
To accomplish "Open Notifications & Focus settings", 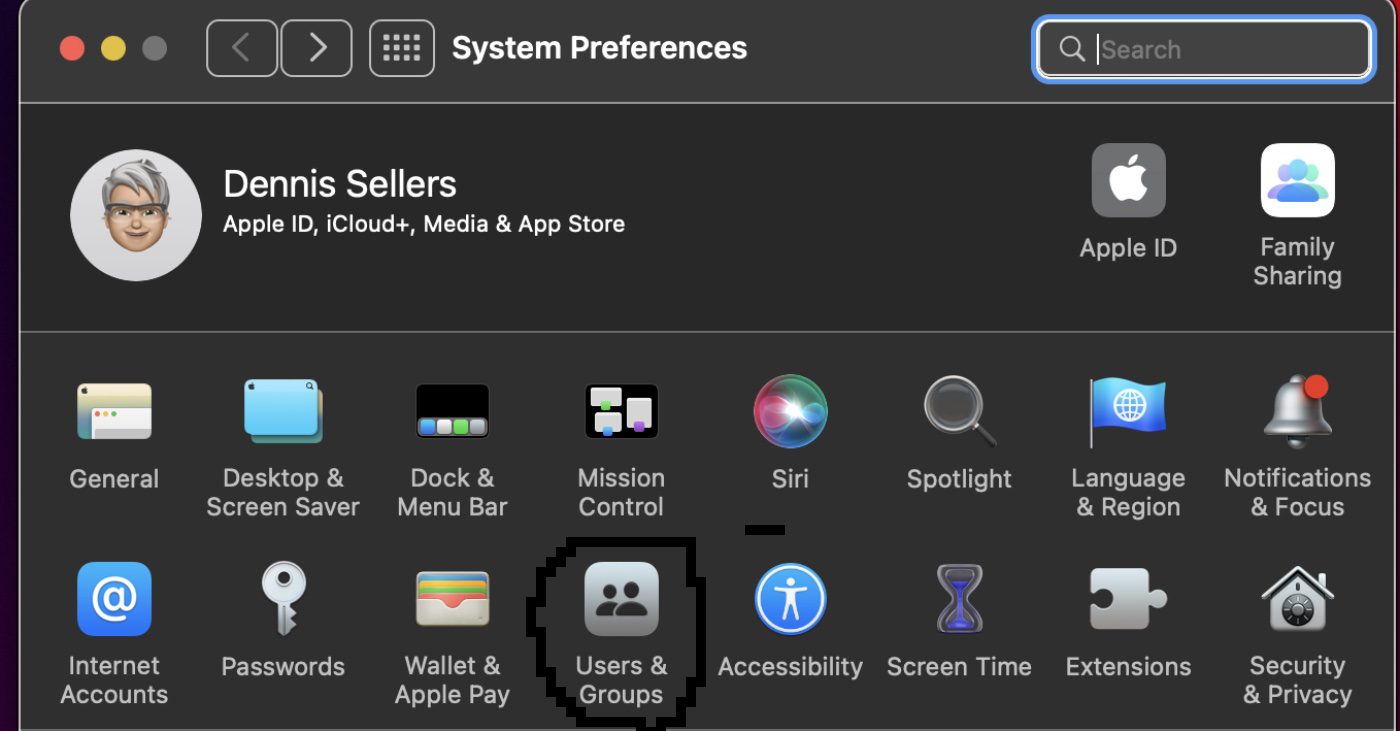I will pos(1297,411).
